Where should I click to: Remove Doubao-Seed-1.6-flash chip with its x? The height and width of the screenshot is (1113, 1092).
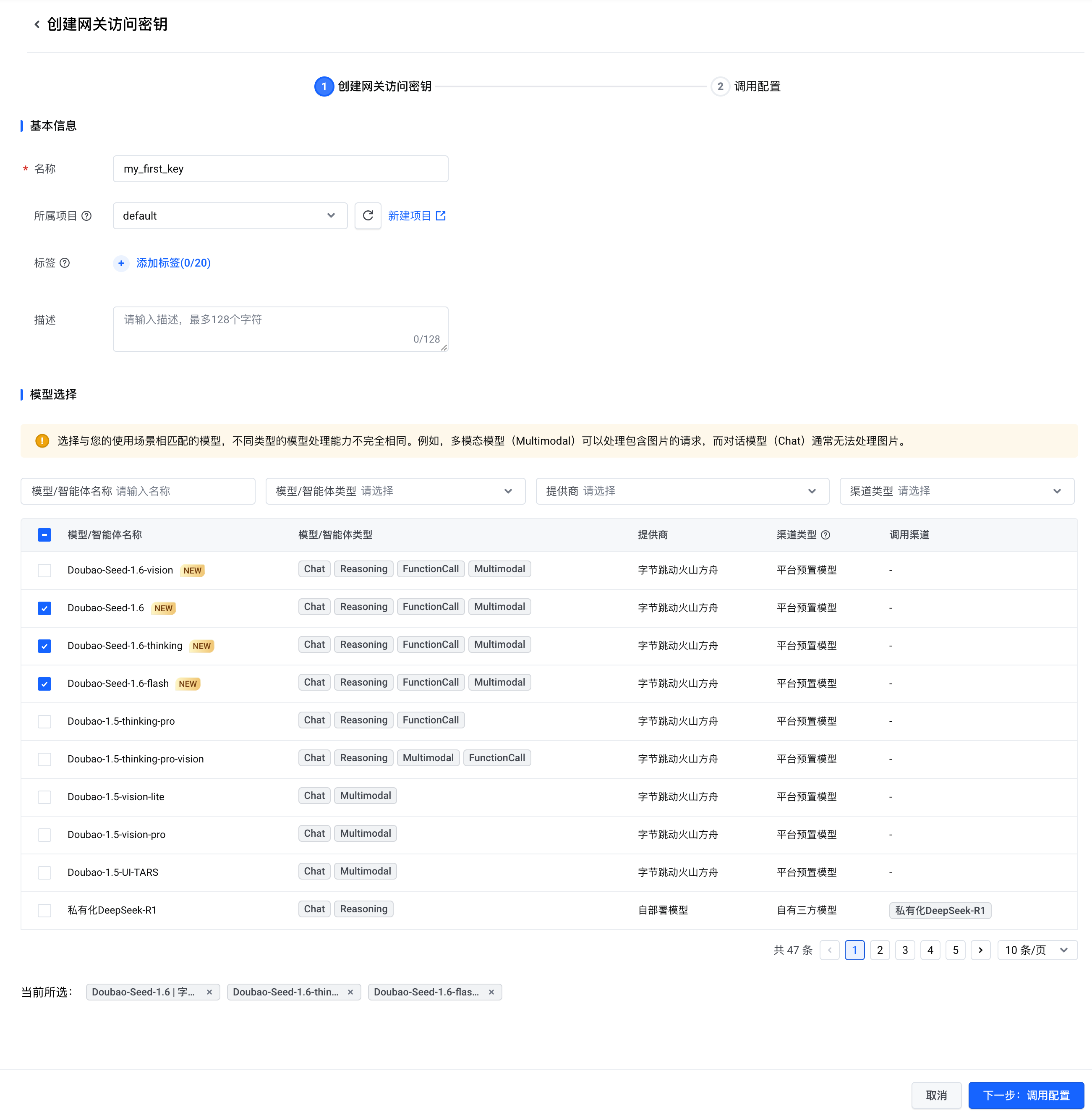coord(491,992)
